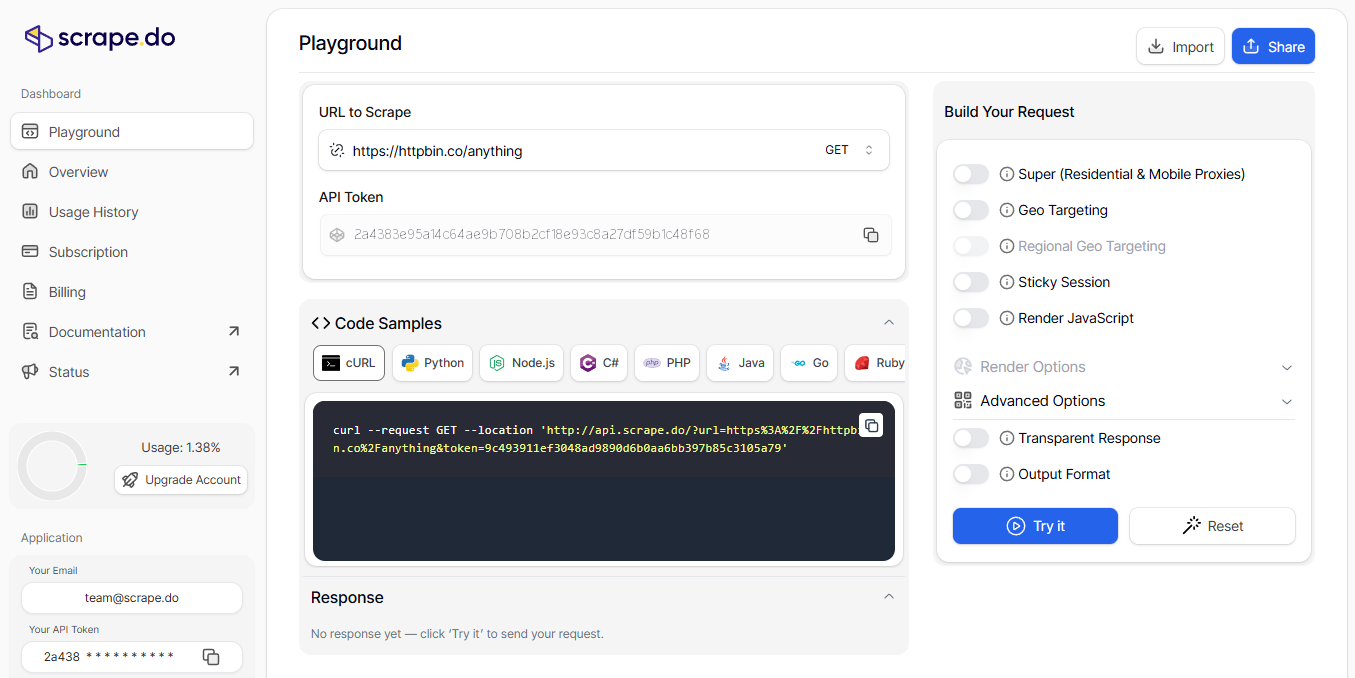Switch to the Python code sample tab

click(x=432, y=362)
